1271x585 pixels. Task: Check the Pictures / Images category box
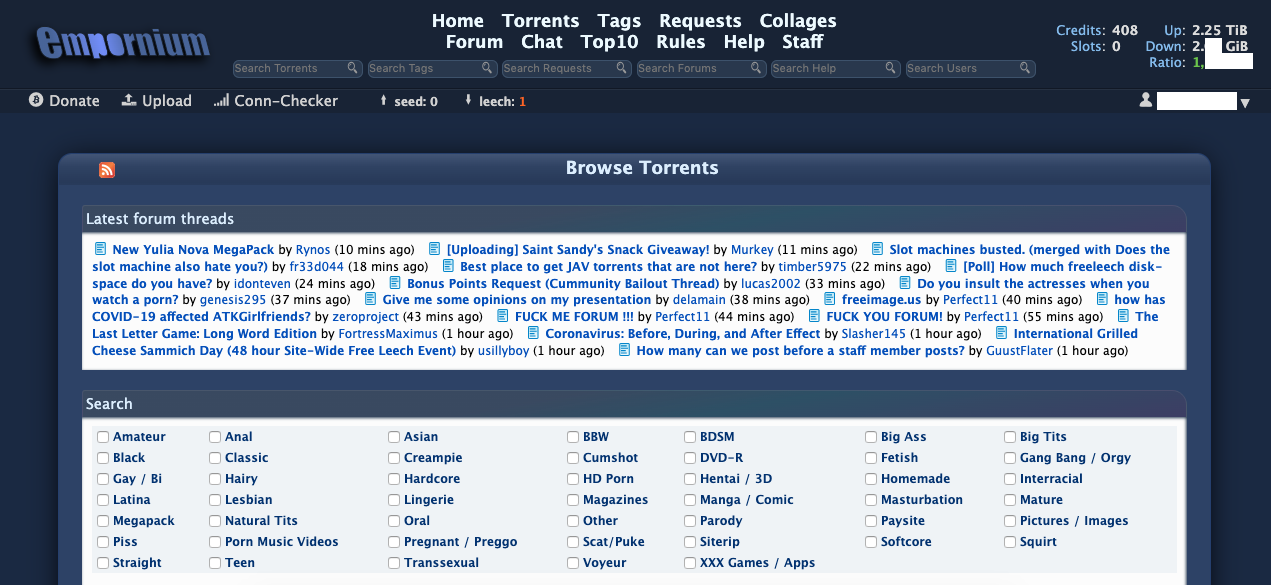point(1010,521)
